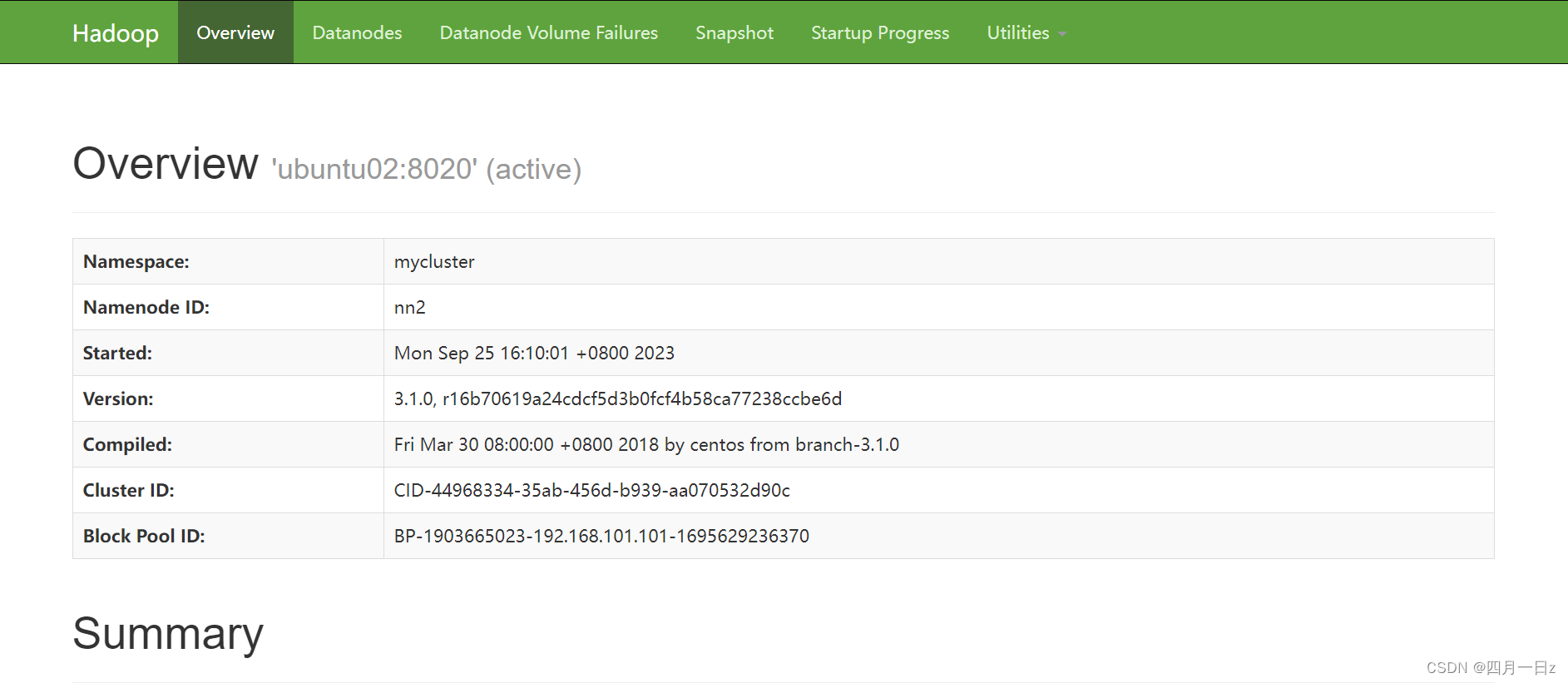The width and height of the screenshot is (1568, 683).
Task: View the Startup Progress tab
Action: coord(880,32)
